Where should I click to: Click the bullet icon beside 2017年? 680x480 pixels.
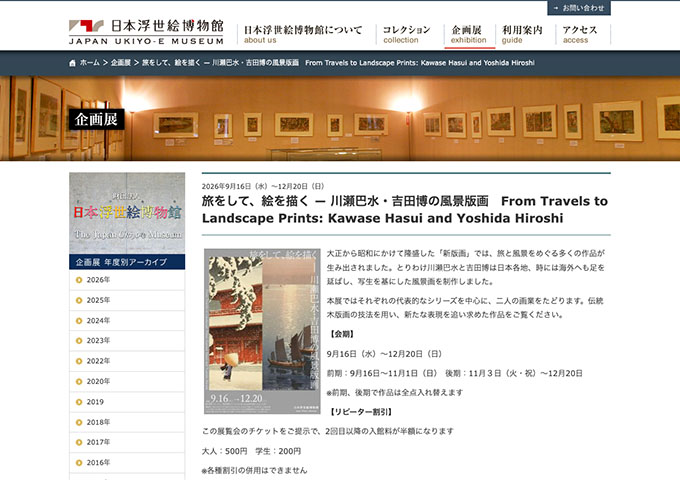79,442
